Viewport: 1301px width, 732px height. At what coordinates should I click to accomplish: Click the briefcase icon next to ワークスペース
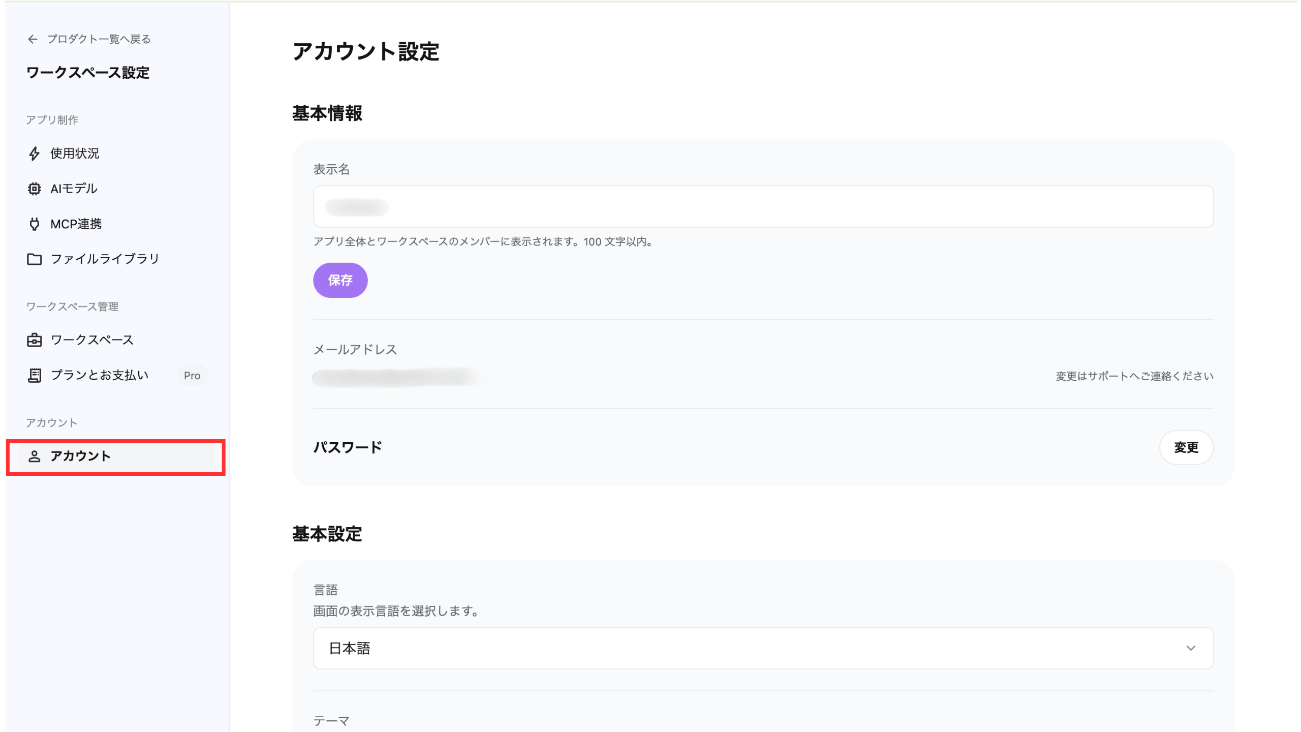[x=35, y=340]
